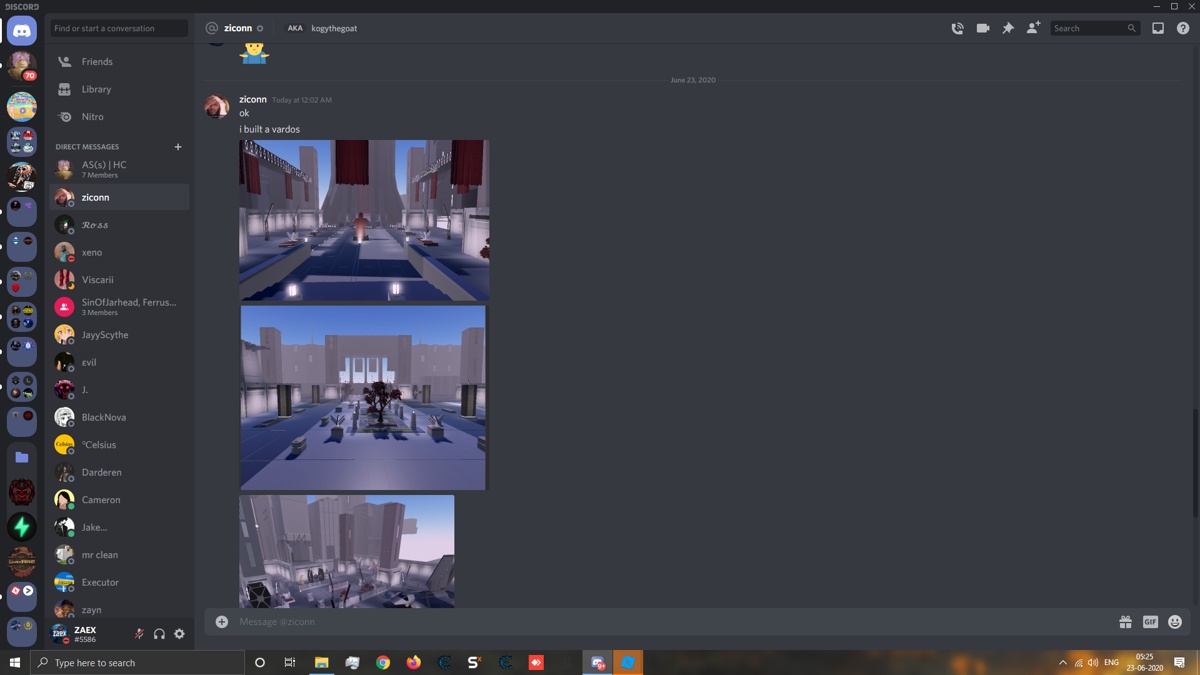The image size is (1200, 675).
Task: Add friends to DM icon
Action: coord(1033,28)
